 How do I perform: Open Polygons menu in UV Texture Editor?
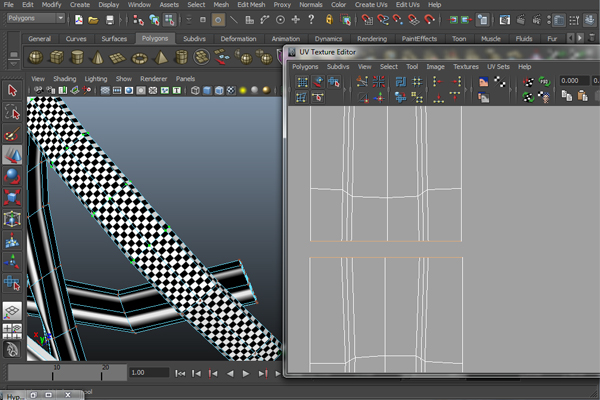pos(305,67)
